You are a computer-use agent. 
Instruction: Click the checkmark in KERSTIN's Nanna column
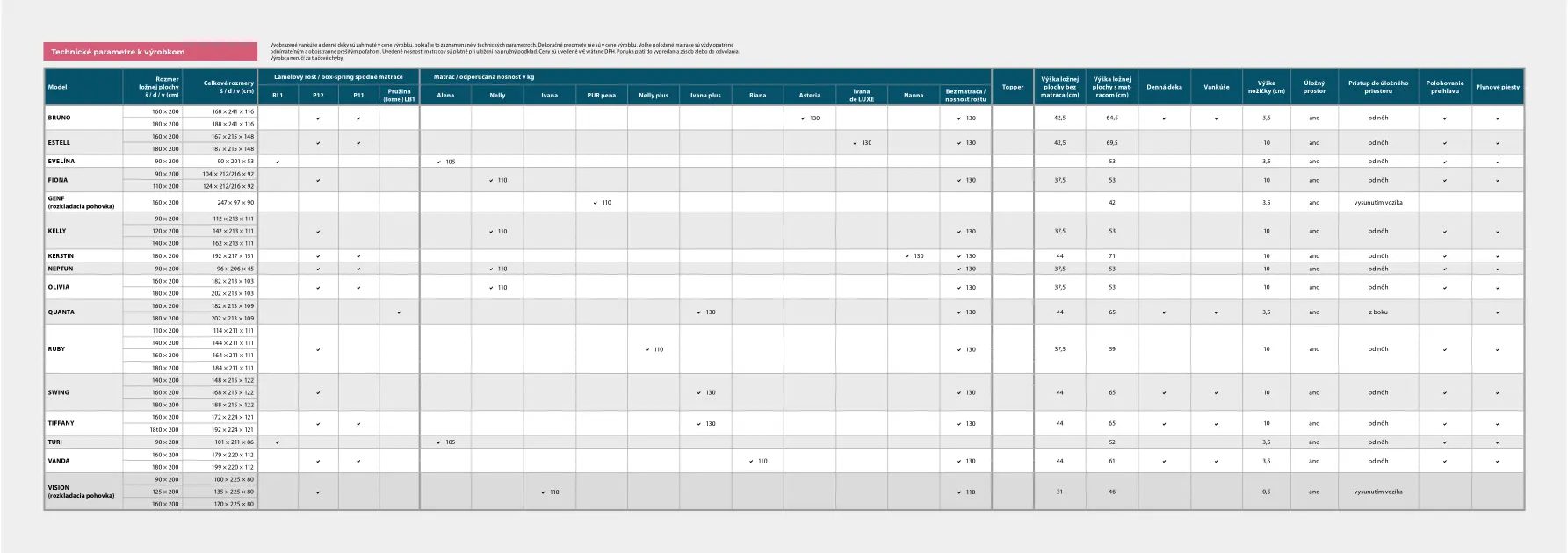(x=907, y=256)
